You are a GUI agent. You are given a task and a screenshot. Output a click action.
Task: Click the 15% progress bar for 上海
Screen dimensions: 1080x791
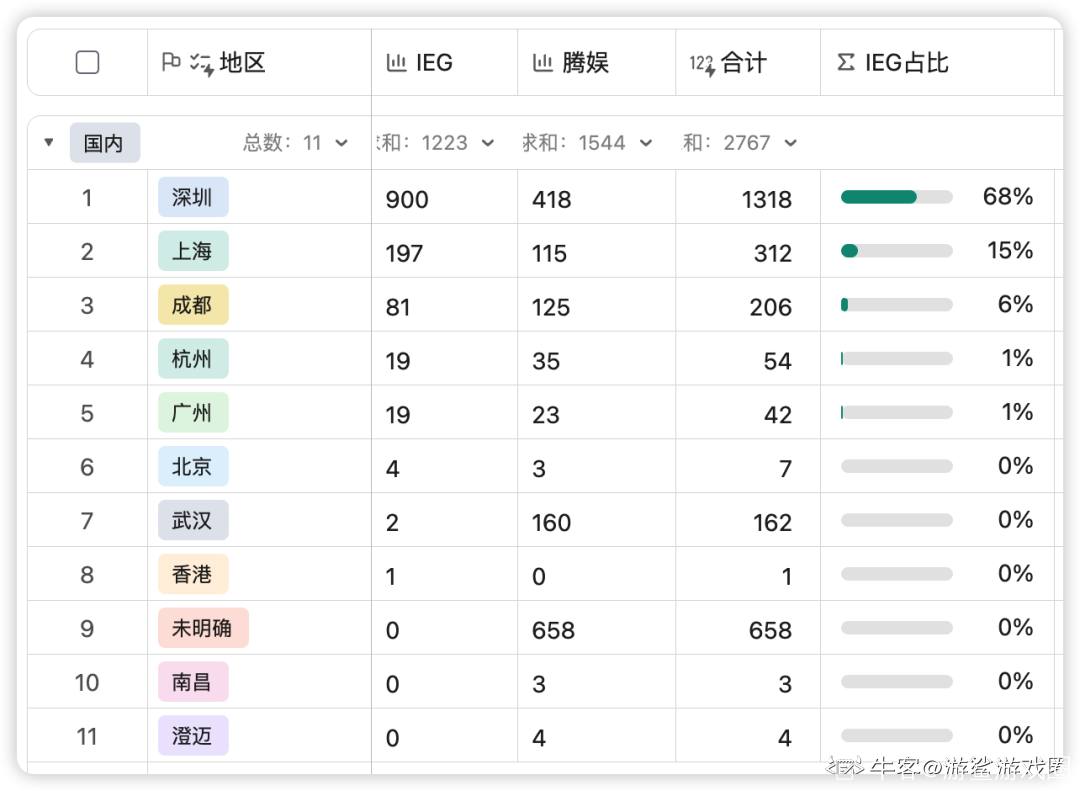click(x=897, y=251)
